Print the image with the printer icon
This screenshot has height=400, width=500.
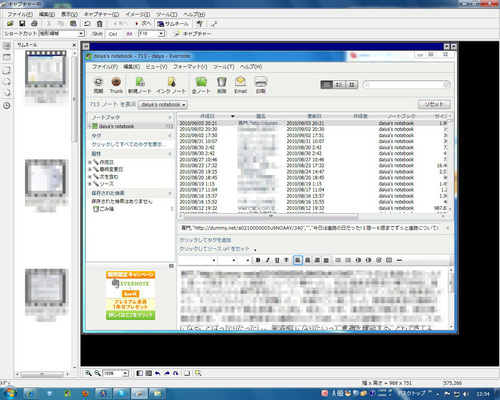click(34, 24)
